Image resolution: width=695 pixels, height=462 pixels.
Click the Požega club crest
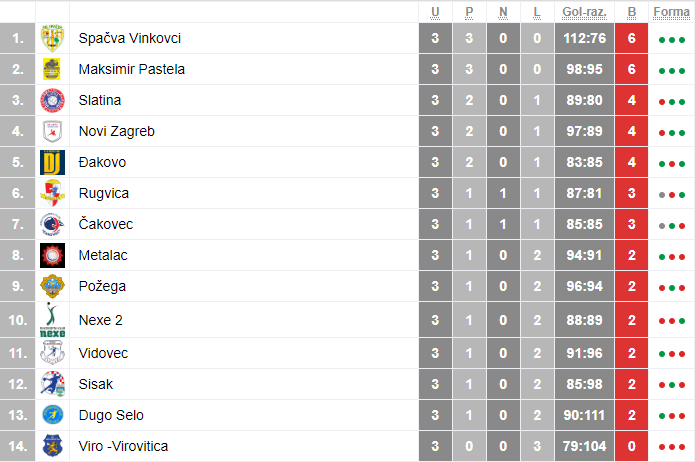coord(52,286)
